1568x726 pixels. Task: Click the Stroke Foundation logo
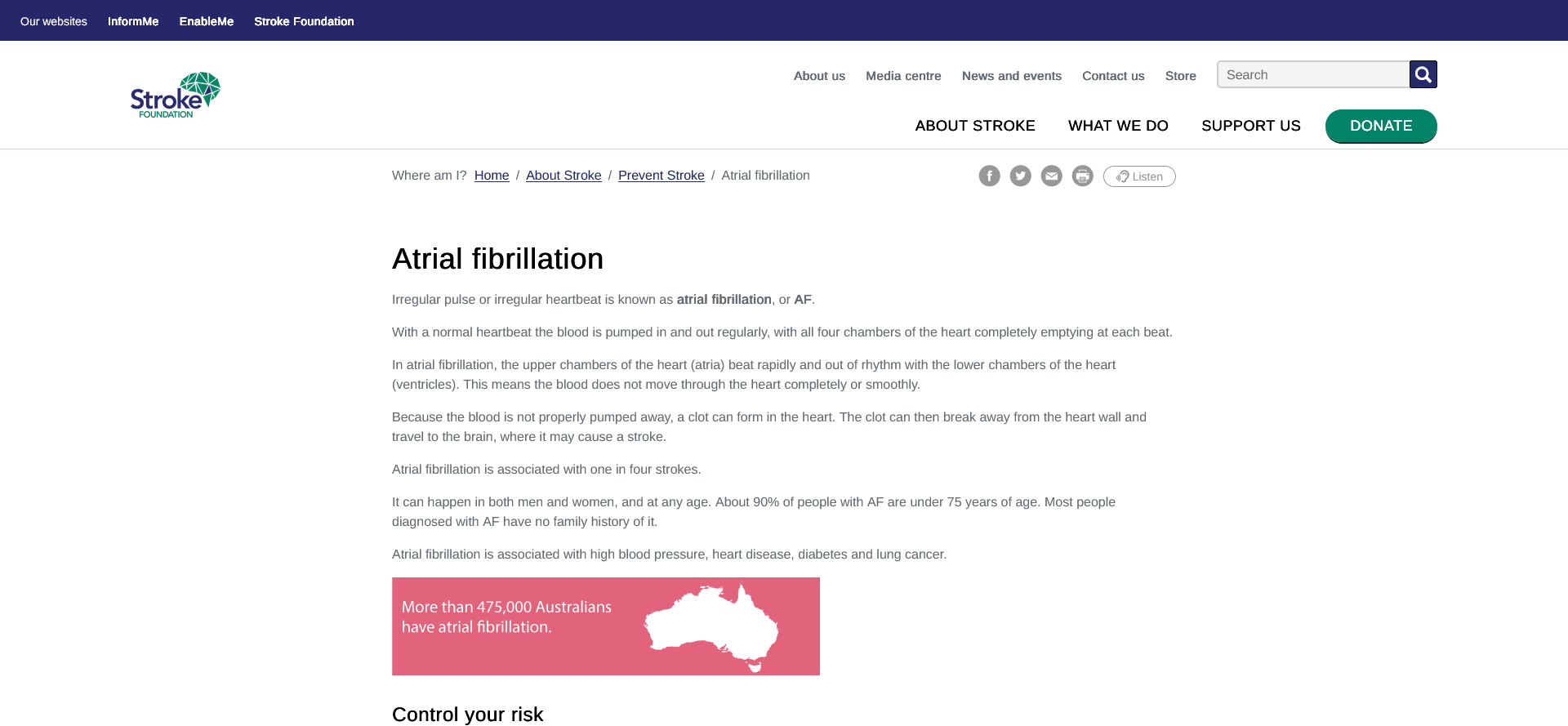175,95
